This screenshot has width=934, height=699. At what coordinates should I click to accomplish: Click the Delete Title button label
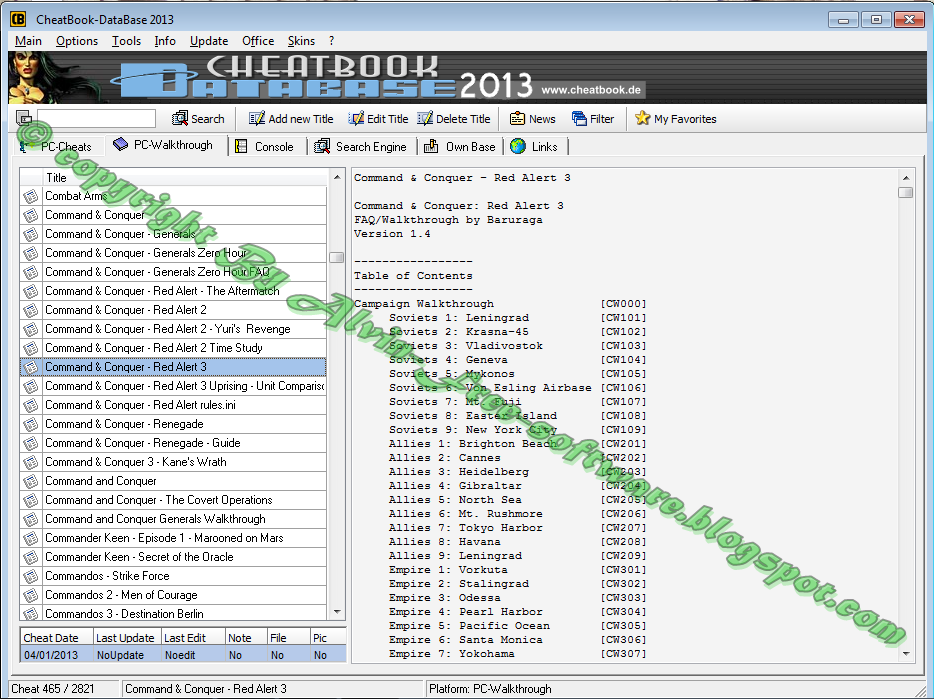click(x=463, y=119)
